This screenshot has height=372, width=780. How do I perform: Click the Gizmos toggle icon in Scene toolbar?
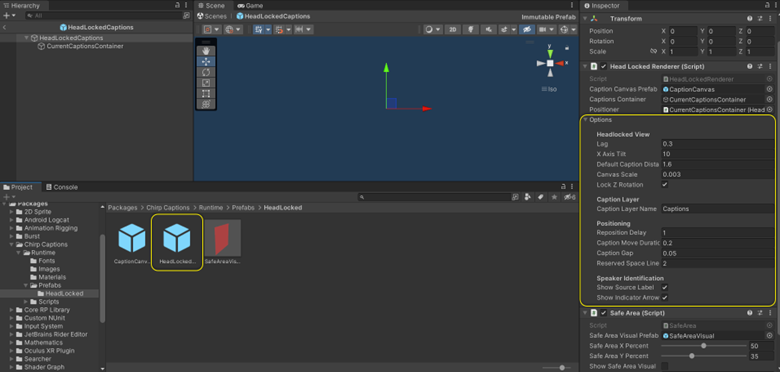click(564, 30)
